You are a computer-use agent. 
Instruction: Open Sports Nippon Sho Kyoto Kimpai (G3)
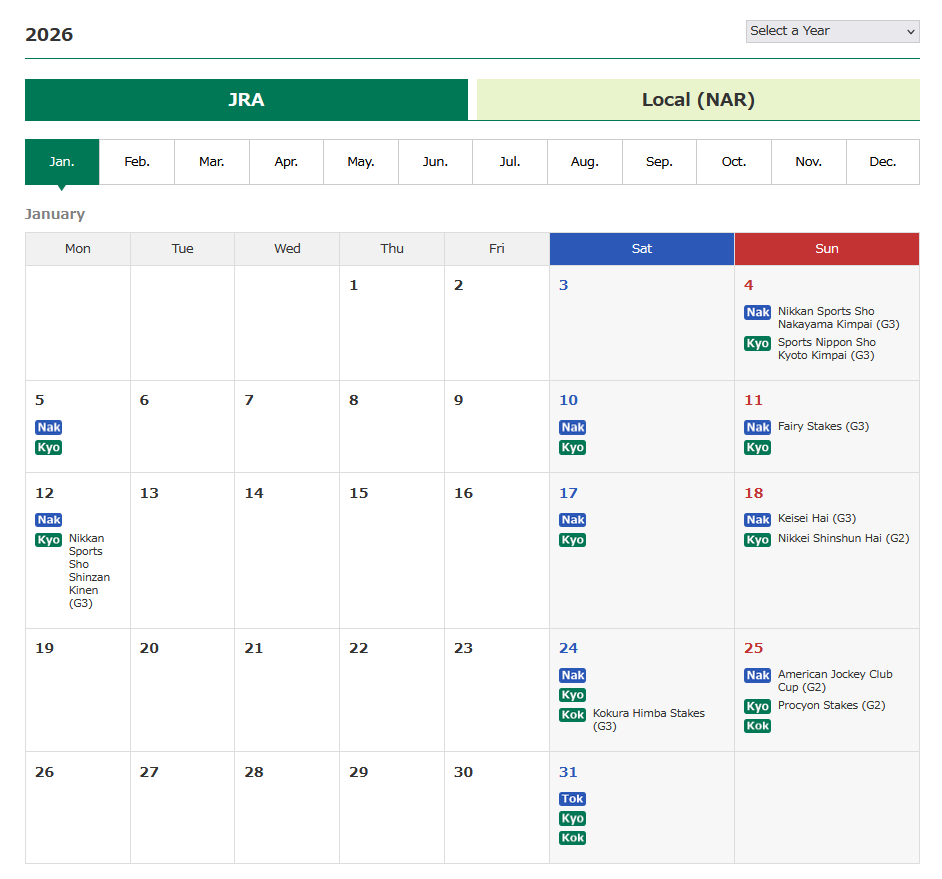coord(827,348)
